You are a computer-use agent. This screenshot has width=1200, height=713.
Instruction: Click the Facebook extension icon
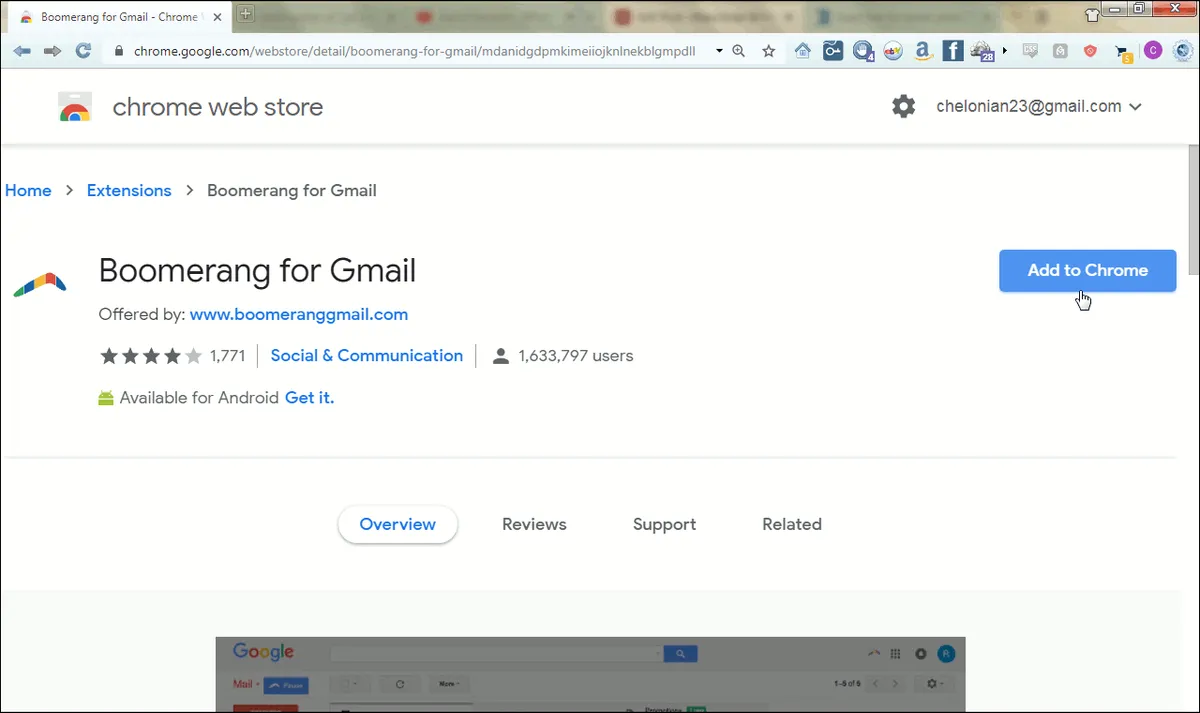(x=953, y=51)
